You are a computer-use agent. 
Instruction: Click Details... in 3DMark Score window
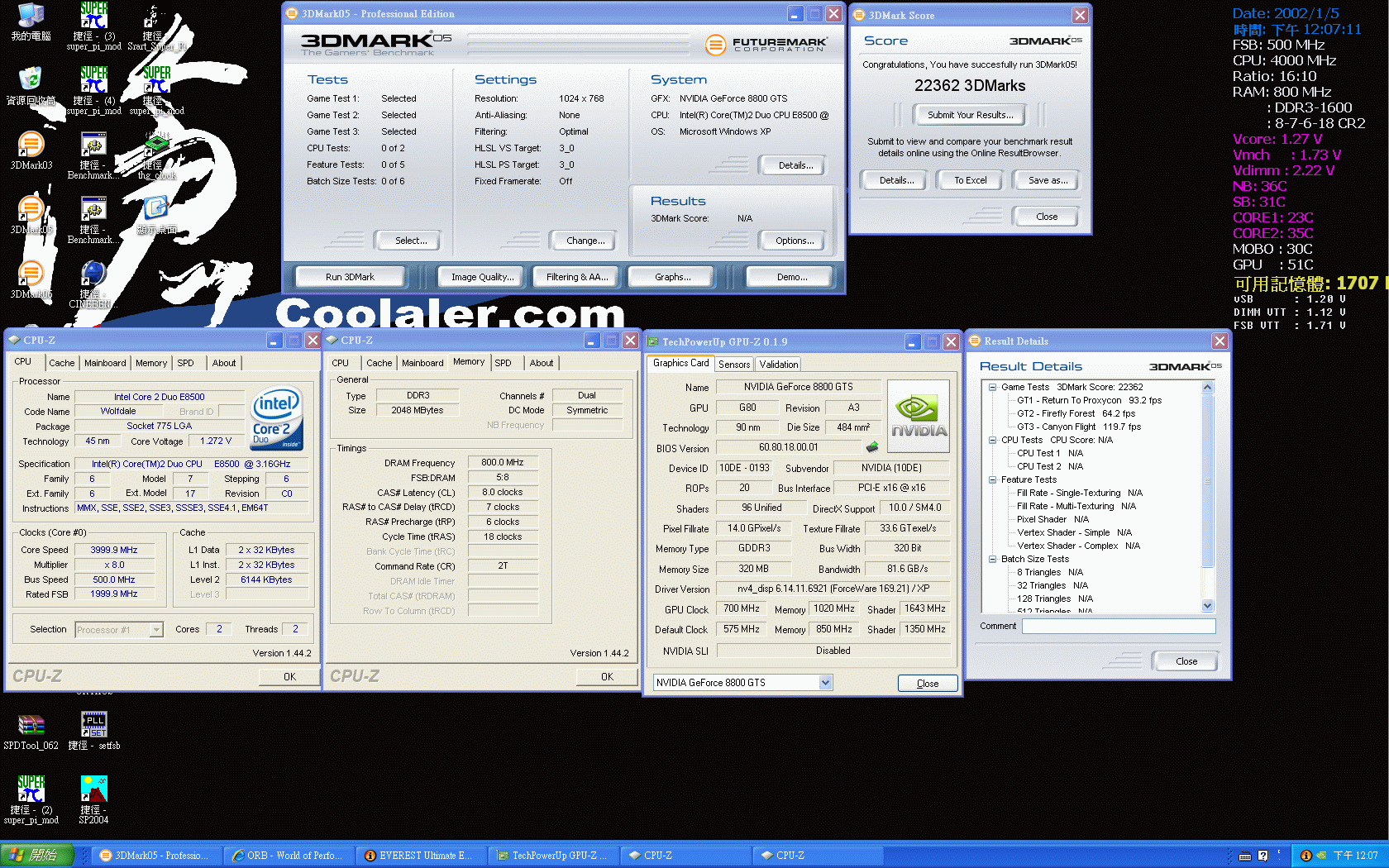tap(896, 180)
